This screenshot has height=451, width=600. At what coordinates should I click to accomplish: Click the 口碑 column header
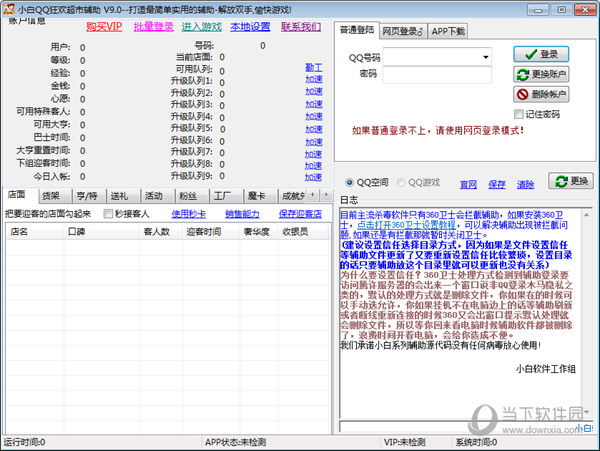(x=101, y=231)
